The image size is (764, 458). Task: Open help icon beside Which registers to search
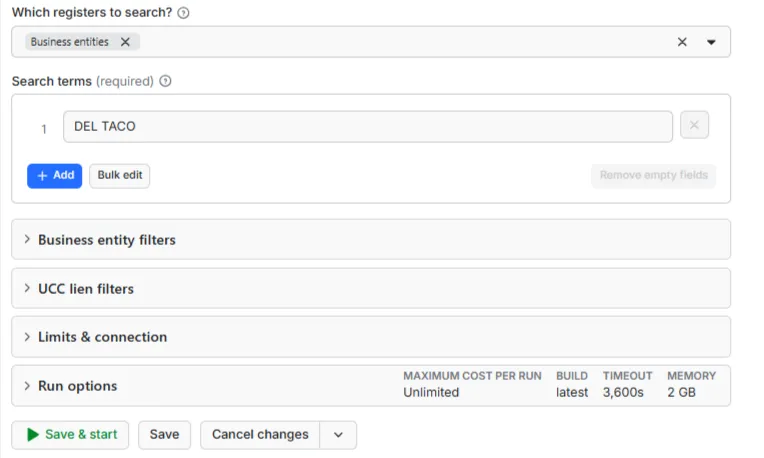click(183, 13)
